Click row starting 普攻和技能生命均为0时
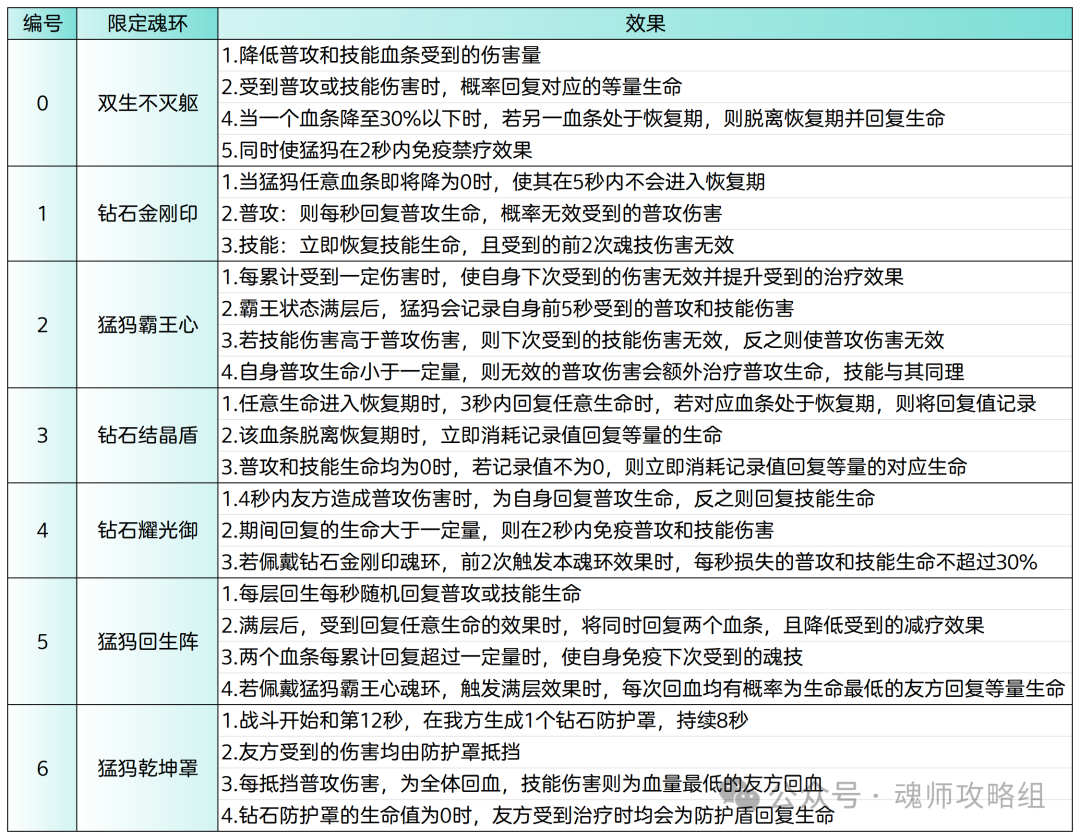Viewport: 1080px width, 839px height. pos(645,467)
